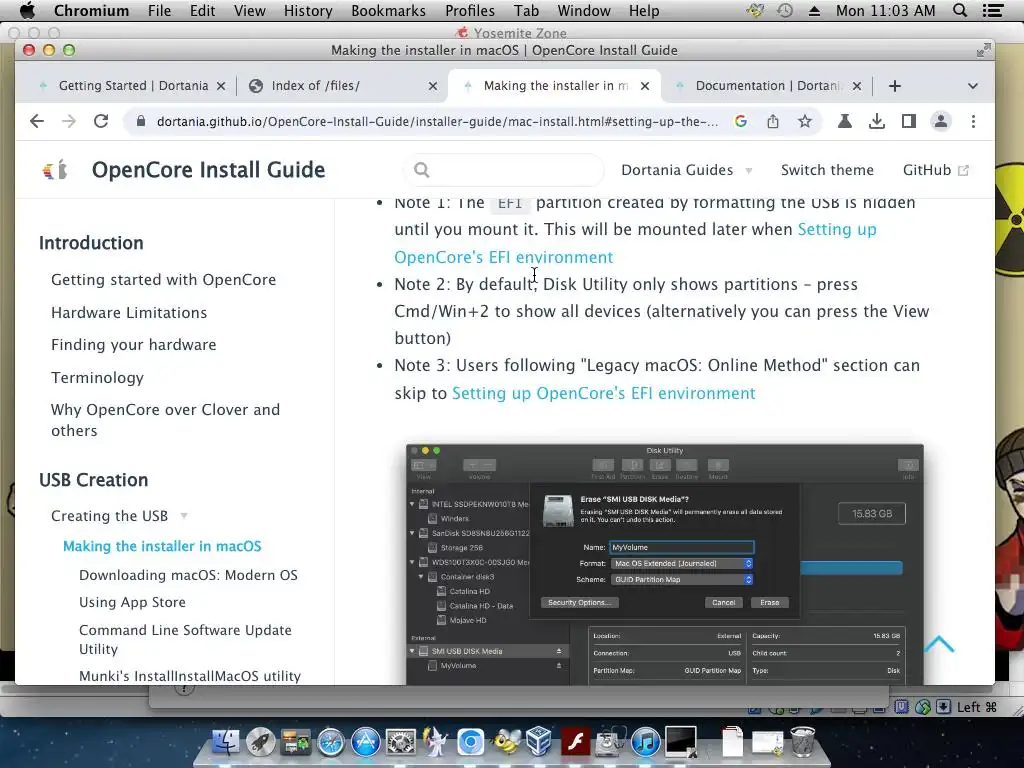Switch to Documentation Dortania tab
Screen dimensions: 1024x768
[x=769, y=86]
